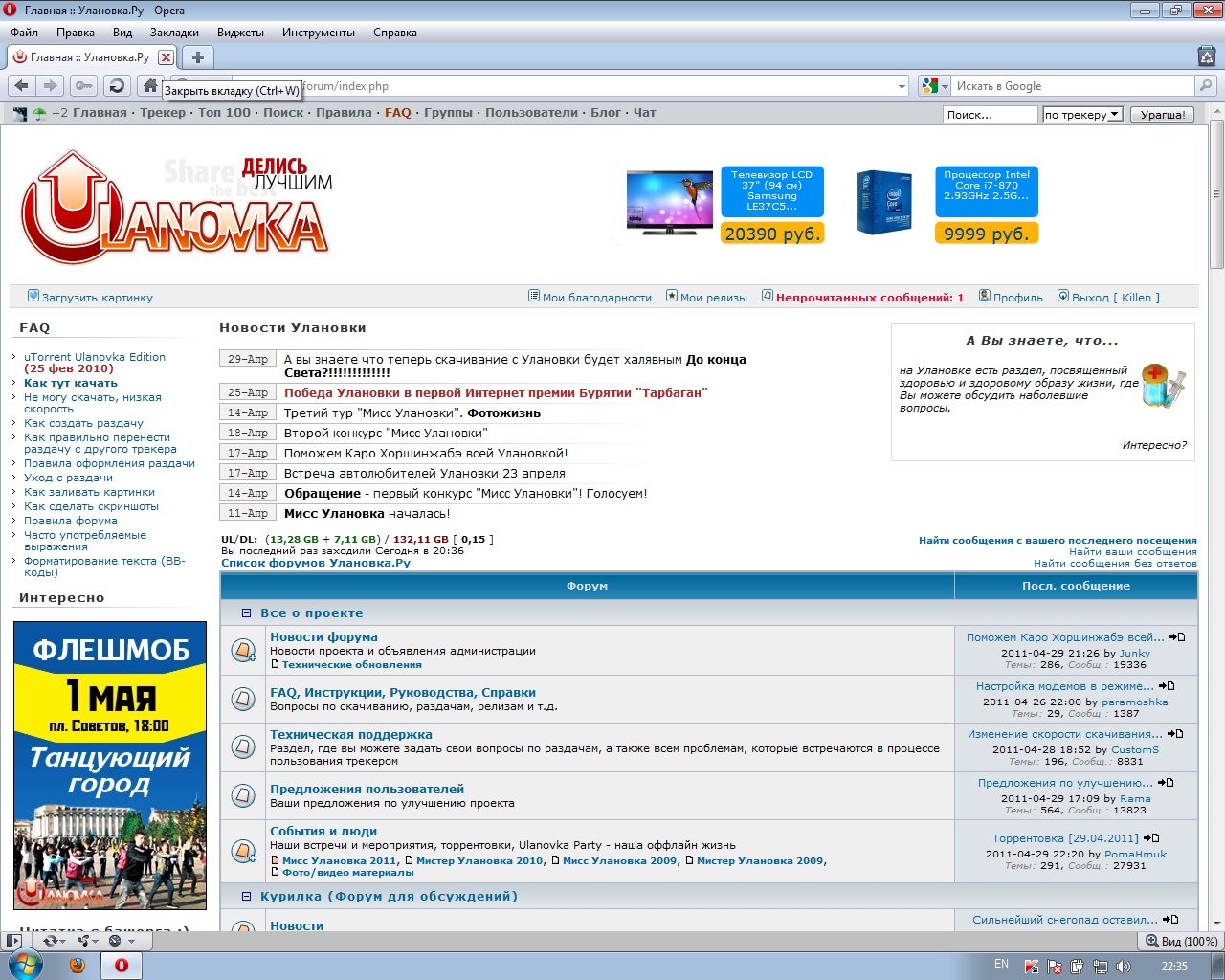Collapse the Все о проекте forum section

coord(247,612)
